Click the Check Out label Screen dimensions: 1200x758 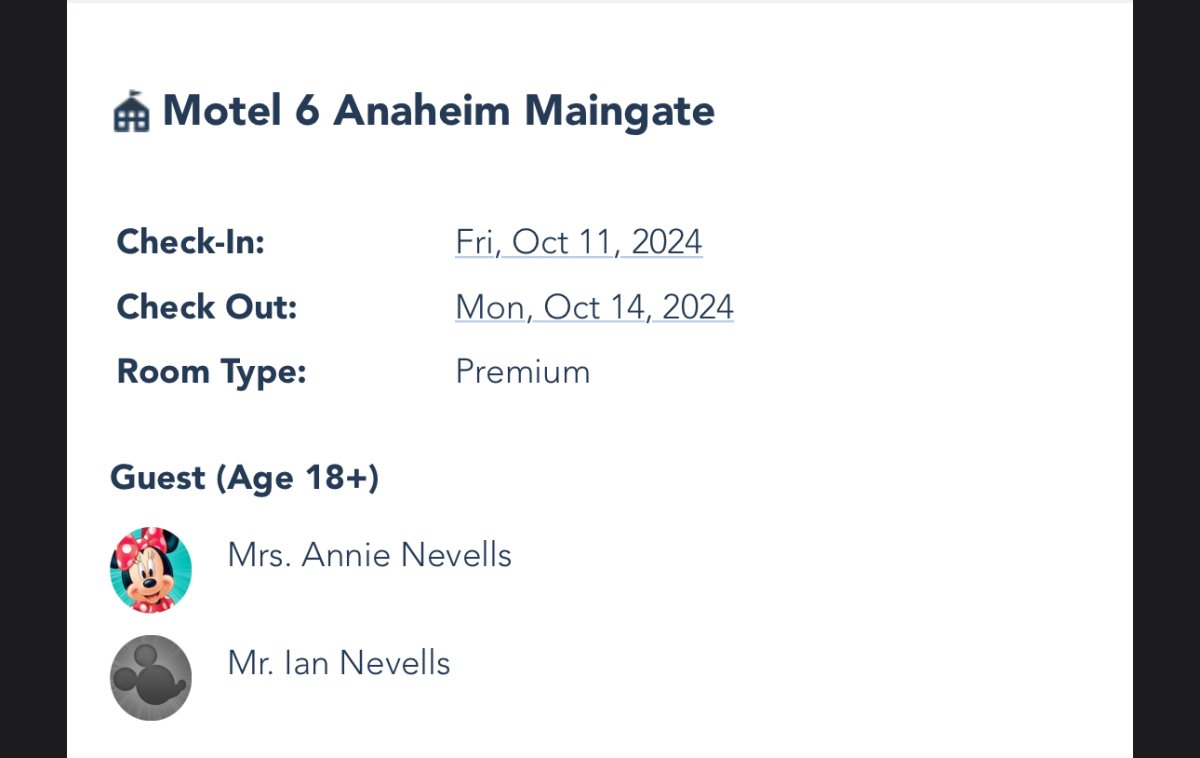(x=207, y=307)
